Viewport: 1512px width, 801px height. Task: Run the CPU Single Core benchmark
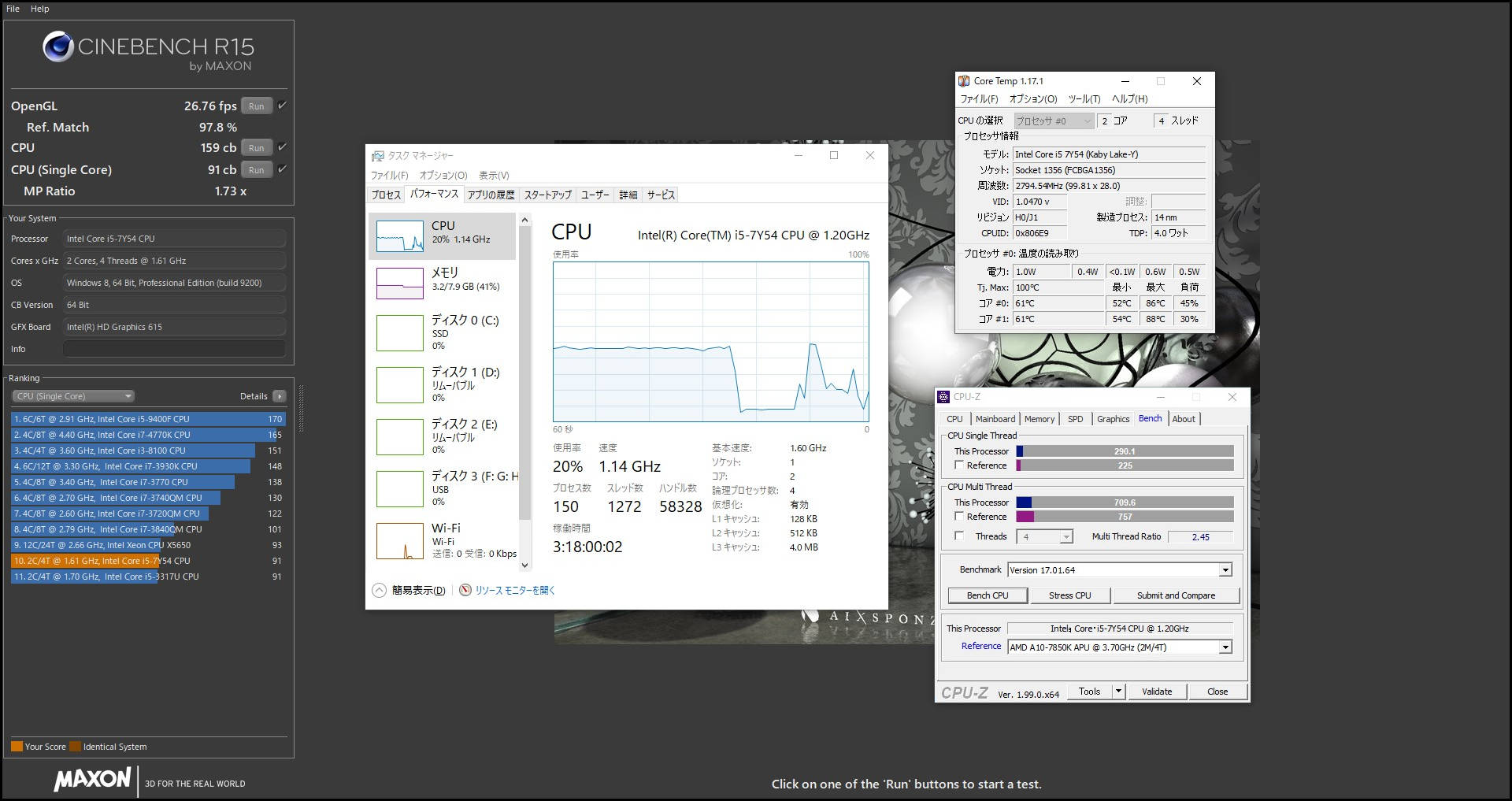click(257, 169)
